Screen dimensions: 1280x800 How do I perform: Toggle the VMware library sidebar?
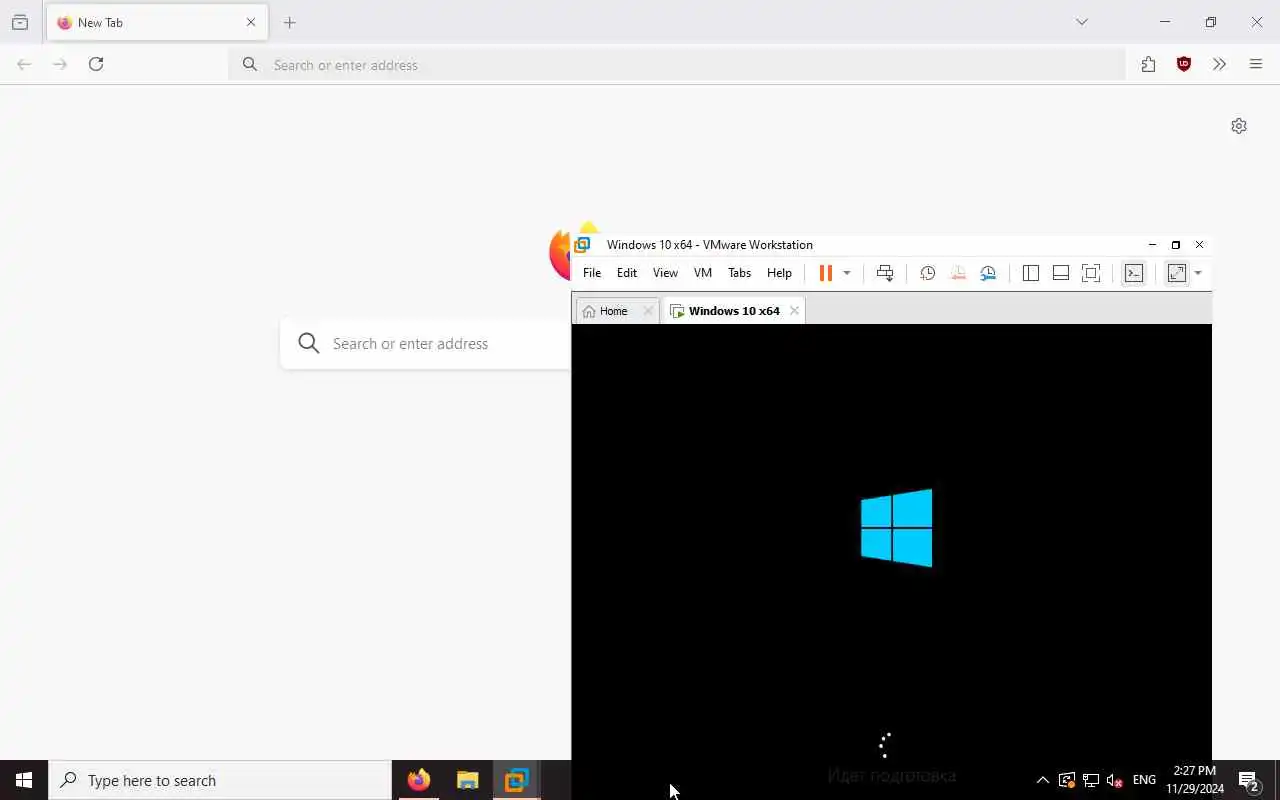[1031, 273]
